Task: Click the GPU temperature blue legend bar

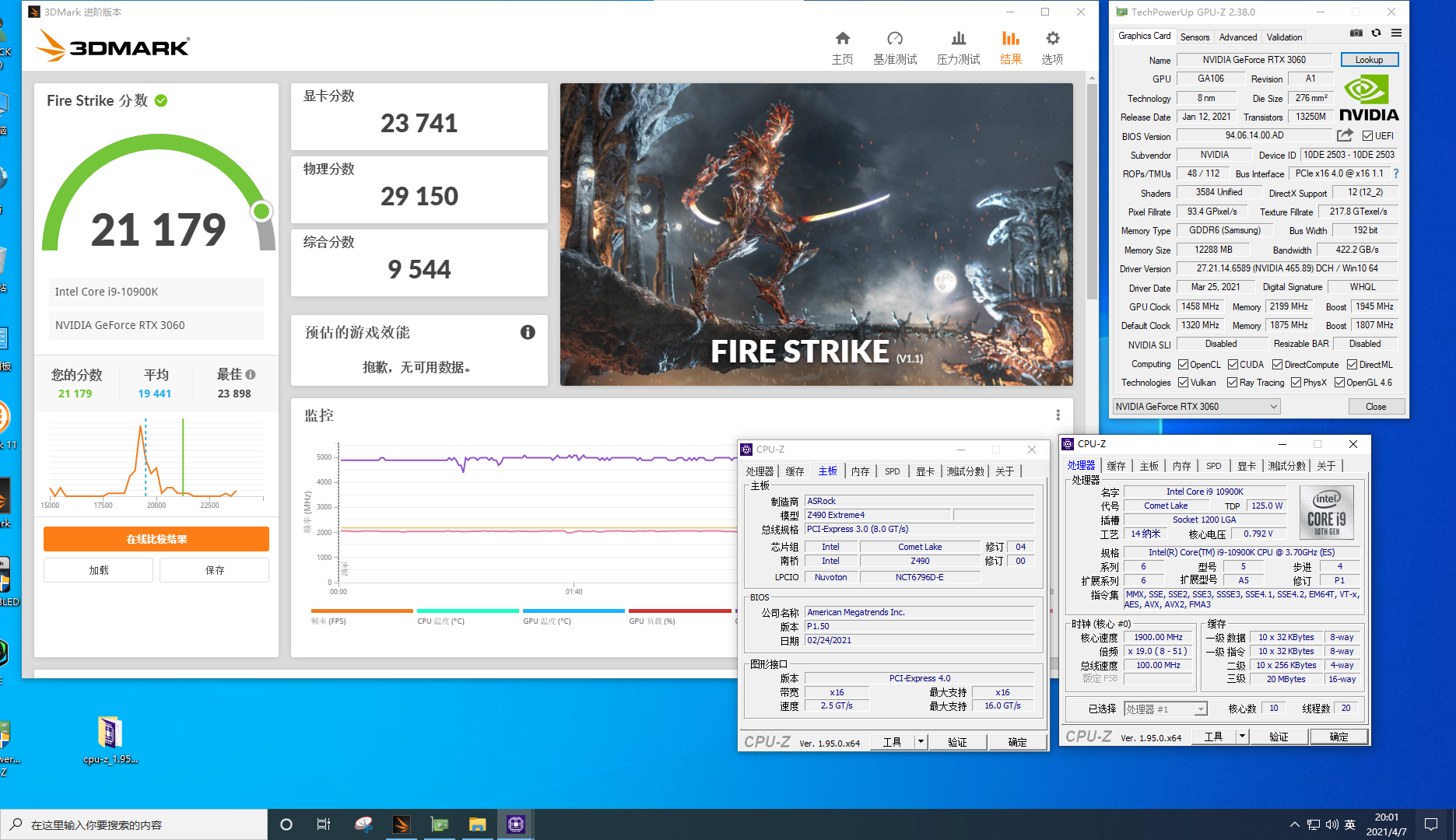Action: pyautogui.click(x=574, y=611)
